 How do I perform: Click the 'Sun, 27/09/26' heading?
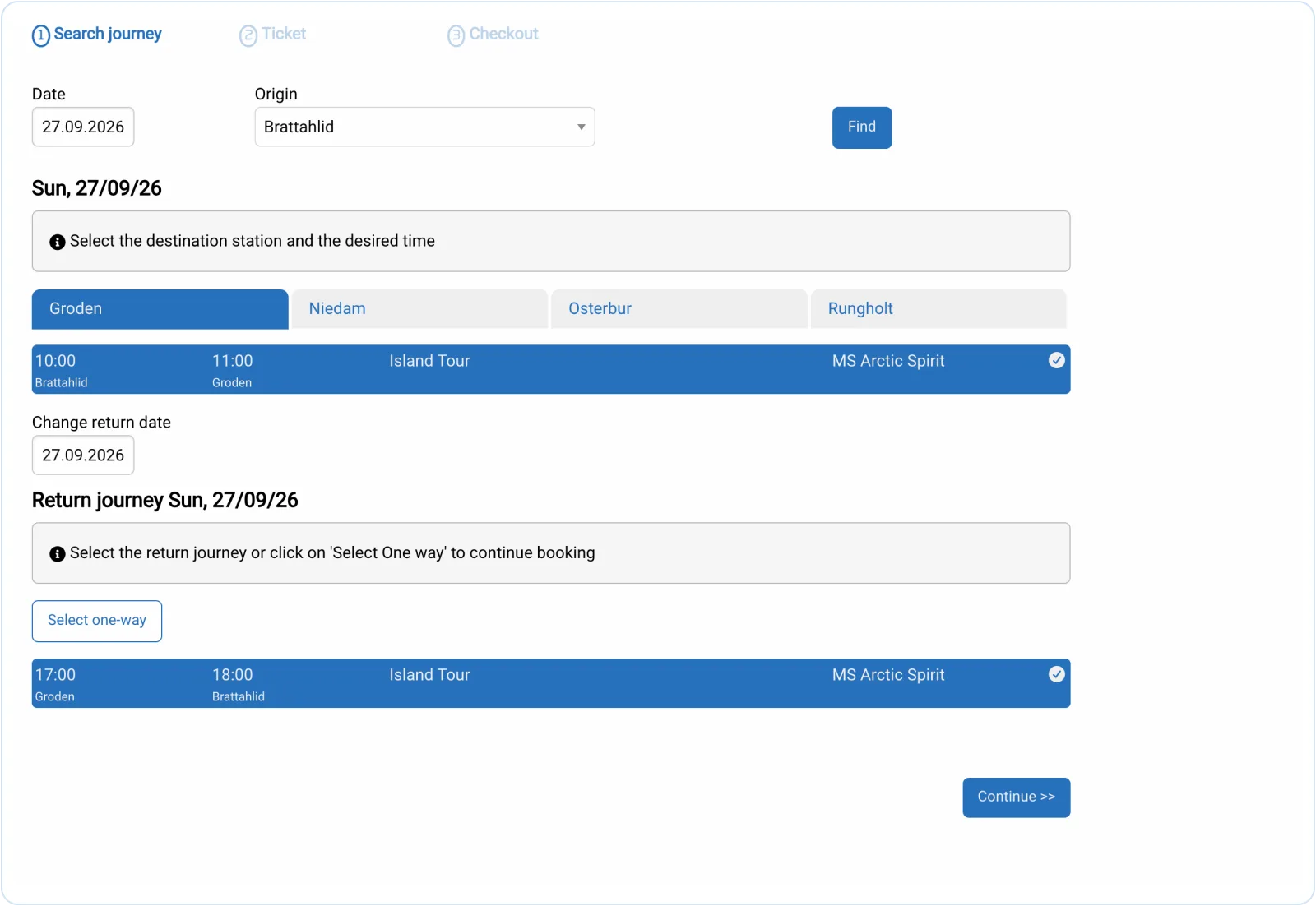coord(97,188)
